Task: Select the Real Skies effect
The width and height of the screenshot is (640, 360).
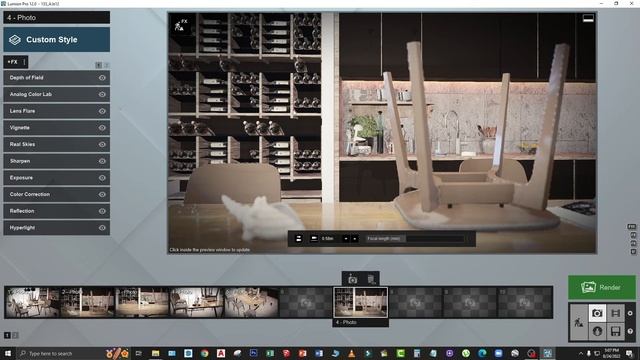Action: point(56,144)
